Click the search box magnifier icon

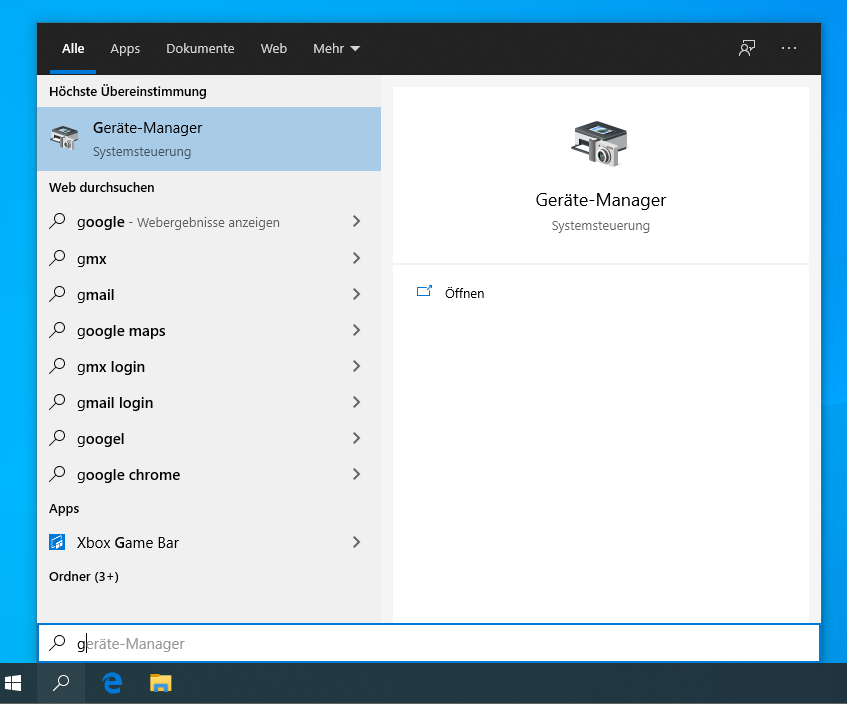[x=57, y=642]
